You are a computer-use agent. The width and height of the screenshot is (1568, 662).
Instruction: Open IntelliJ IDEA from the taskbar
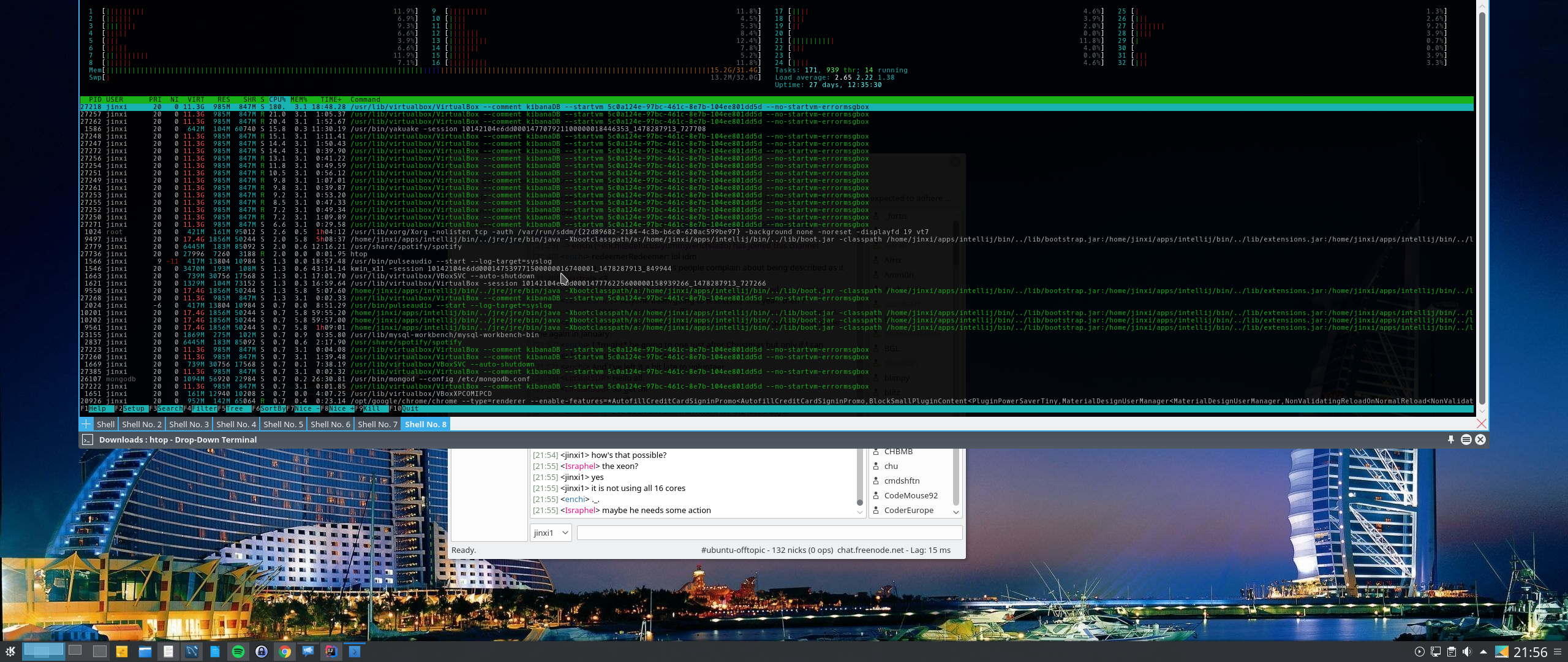point(331,652)
